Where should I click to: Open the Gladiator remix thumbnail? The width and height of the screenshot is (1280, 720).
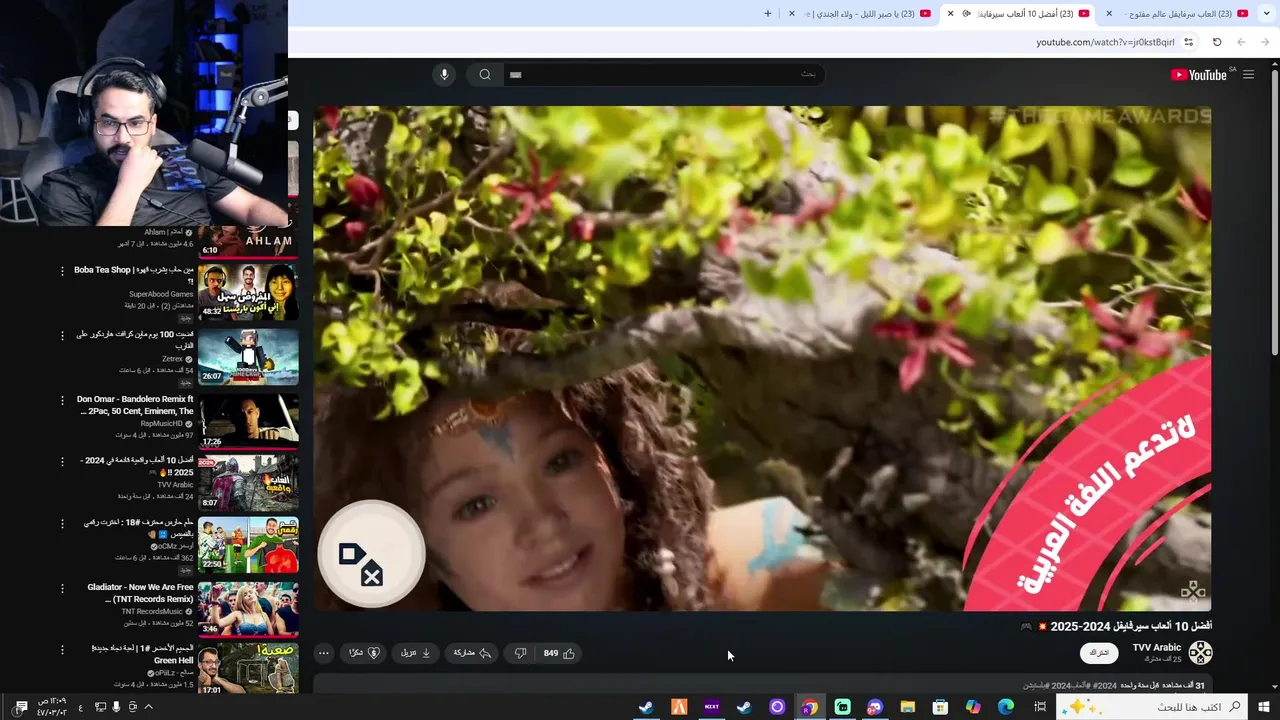[248, 609]
